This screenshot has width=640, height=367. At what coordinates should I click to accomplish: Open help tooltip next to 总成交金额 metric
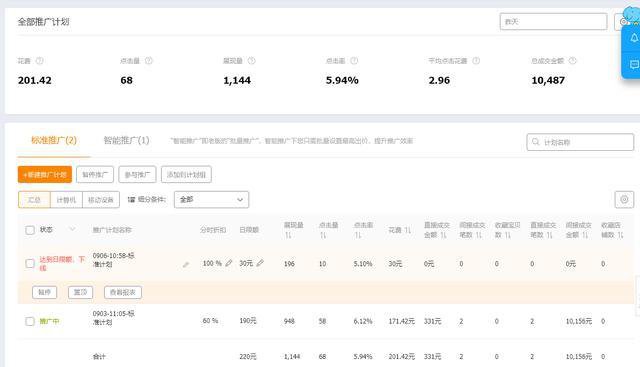tap(573, 61)
